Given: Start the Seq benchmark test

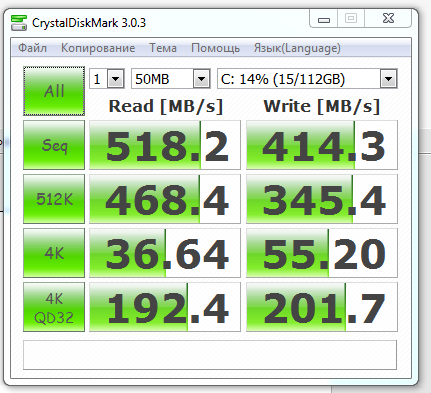Looking at the screenshot, I should (x=54, y=145).
